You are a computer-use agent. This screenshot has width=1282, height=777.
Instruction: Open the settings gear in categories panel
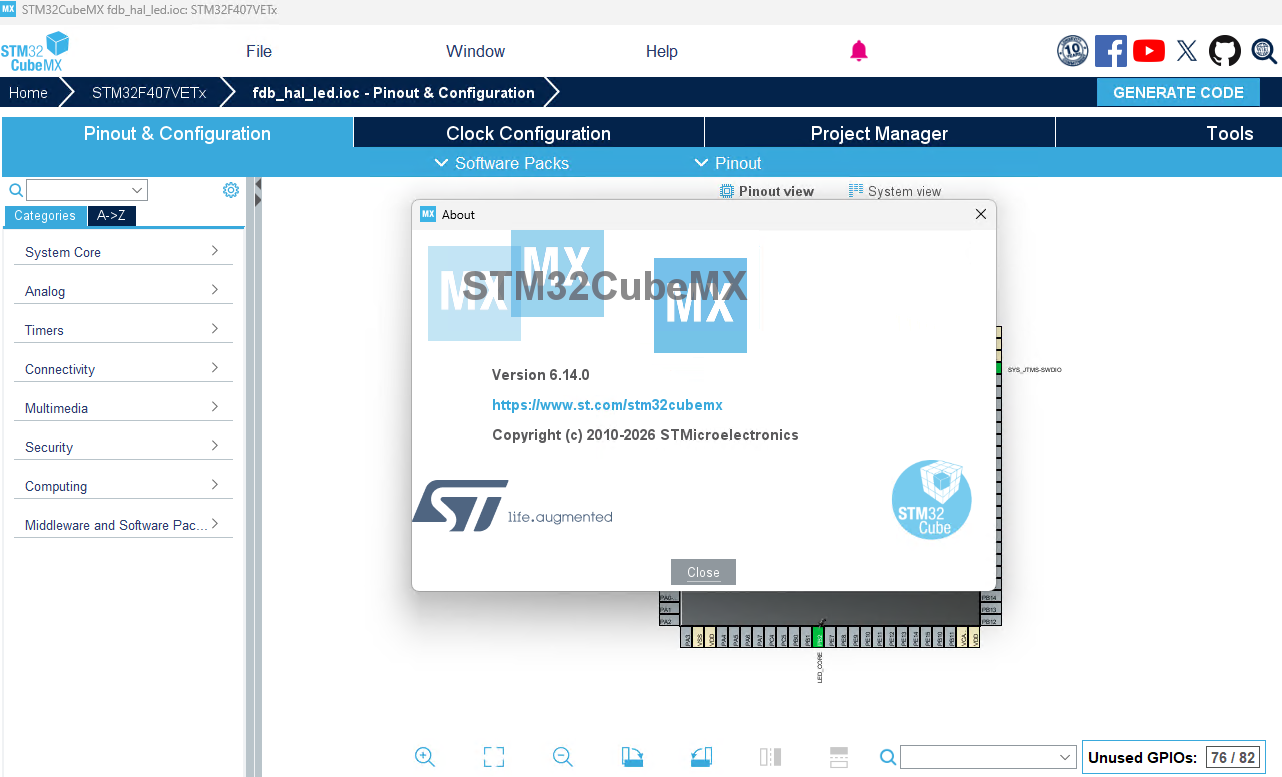[231, 190]
